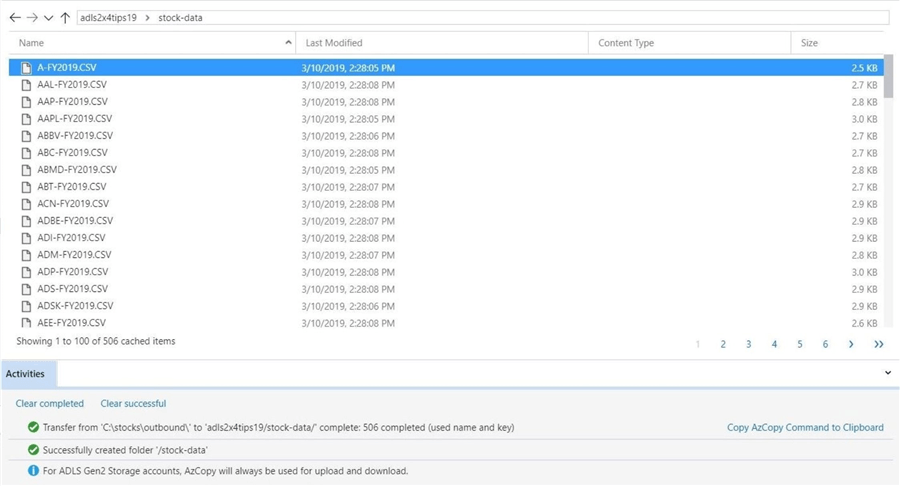Click the ADSK-FY2019.CSV file name
The image size is (900, 486).
[x=75, y=306]
